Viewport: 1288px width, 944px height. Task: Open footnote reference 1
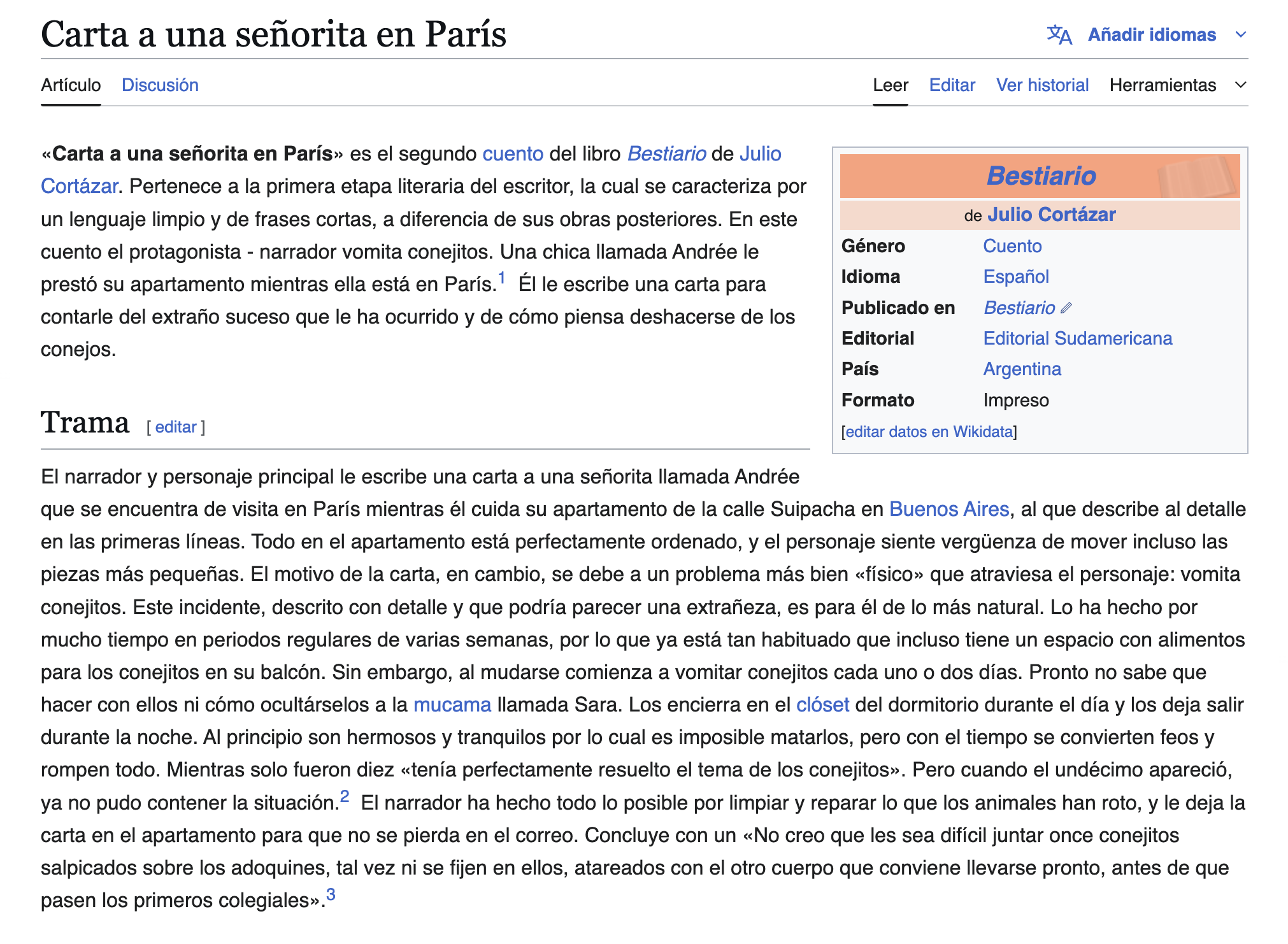pos(502,278)
